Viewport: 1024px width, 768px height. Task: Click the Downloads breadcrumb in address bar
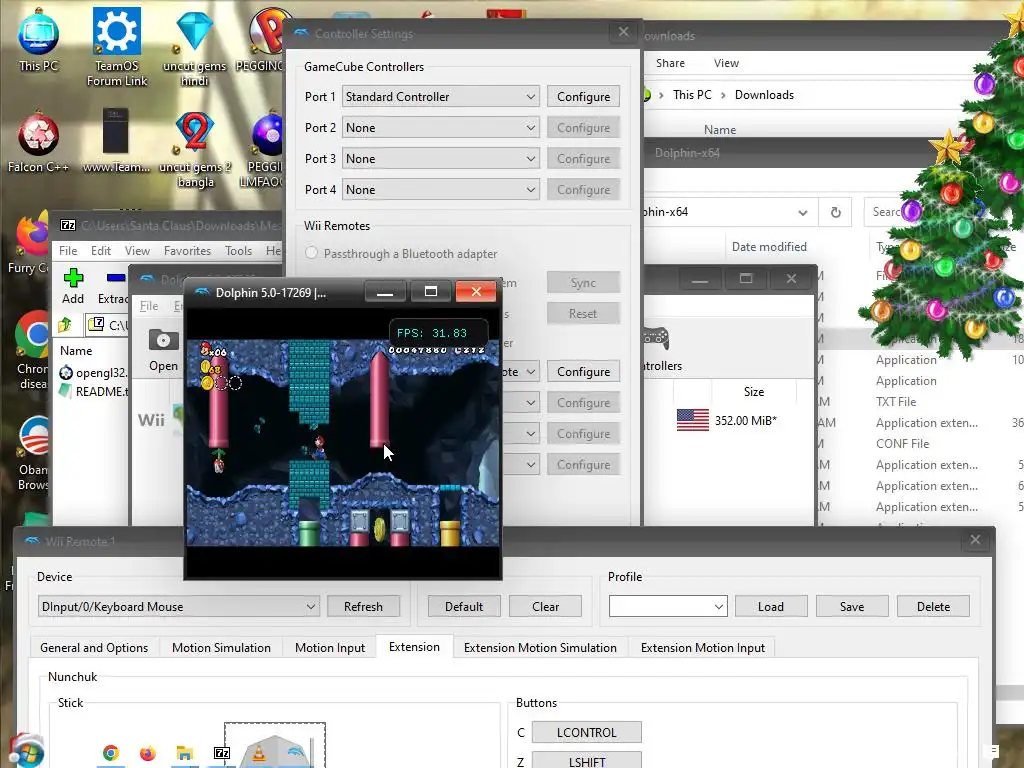pyautogui.click(x=764, y=95)
